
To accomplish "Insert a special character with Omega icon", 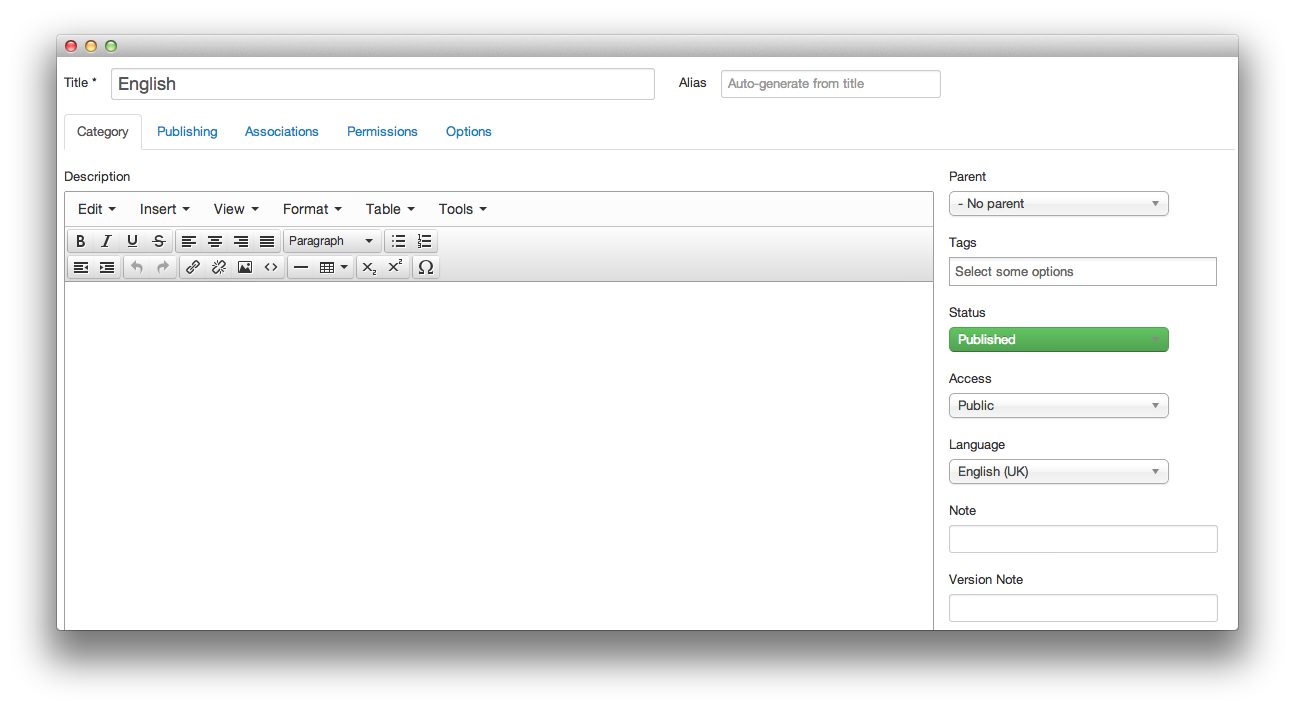I will pyautogui.click(x=426, y=267).
